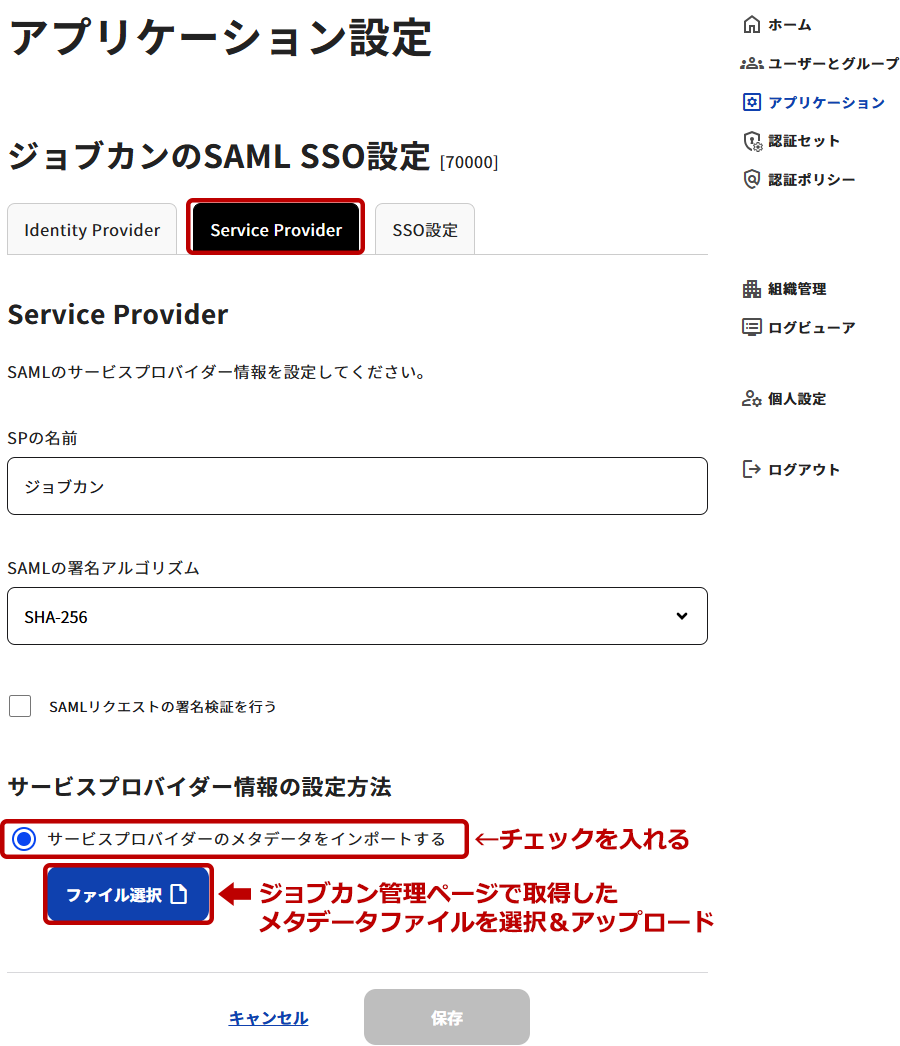
Task: Click the ログアウト logout arrow icon
Action: coord(752,469)
